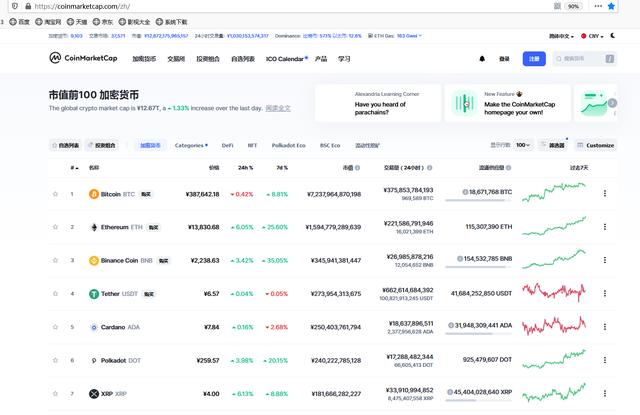Toggle dark mode moon icon
Image resolution: width=640 pixels, height=415 pixels.
coord(613,36)
